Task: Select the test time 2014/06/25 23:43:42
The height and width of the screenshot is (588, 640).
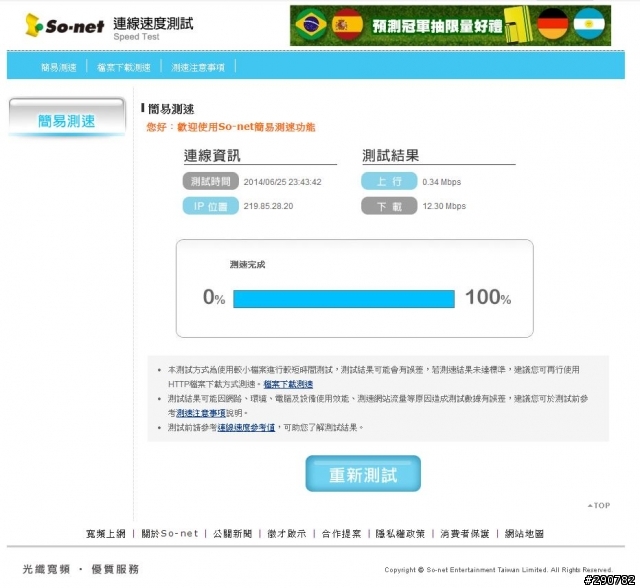Action: (282, 182)
